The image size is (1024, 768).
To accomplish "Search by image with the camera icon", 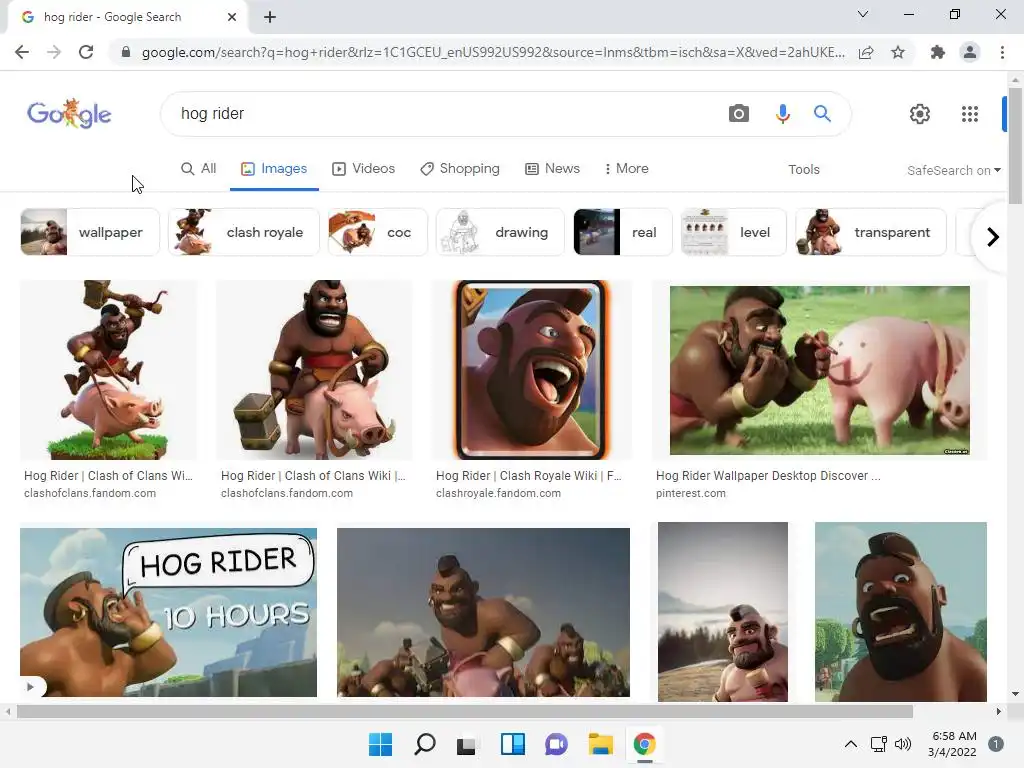I will pyautogui.click(x=739, y=114).
